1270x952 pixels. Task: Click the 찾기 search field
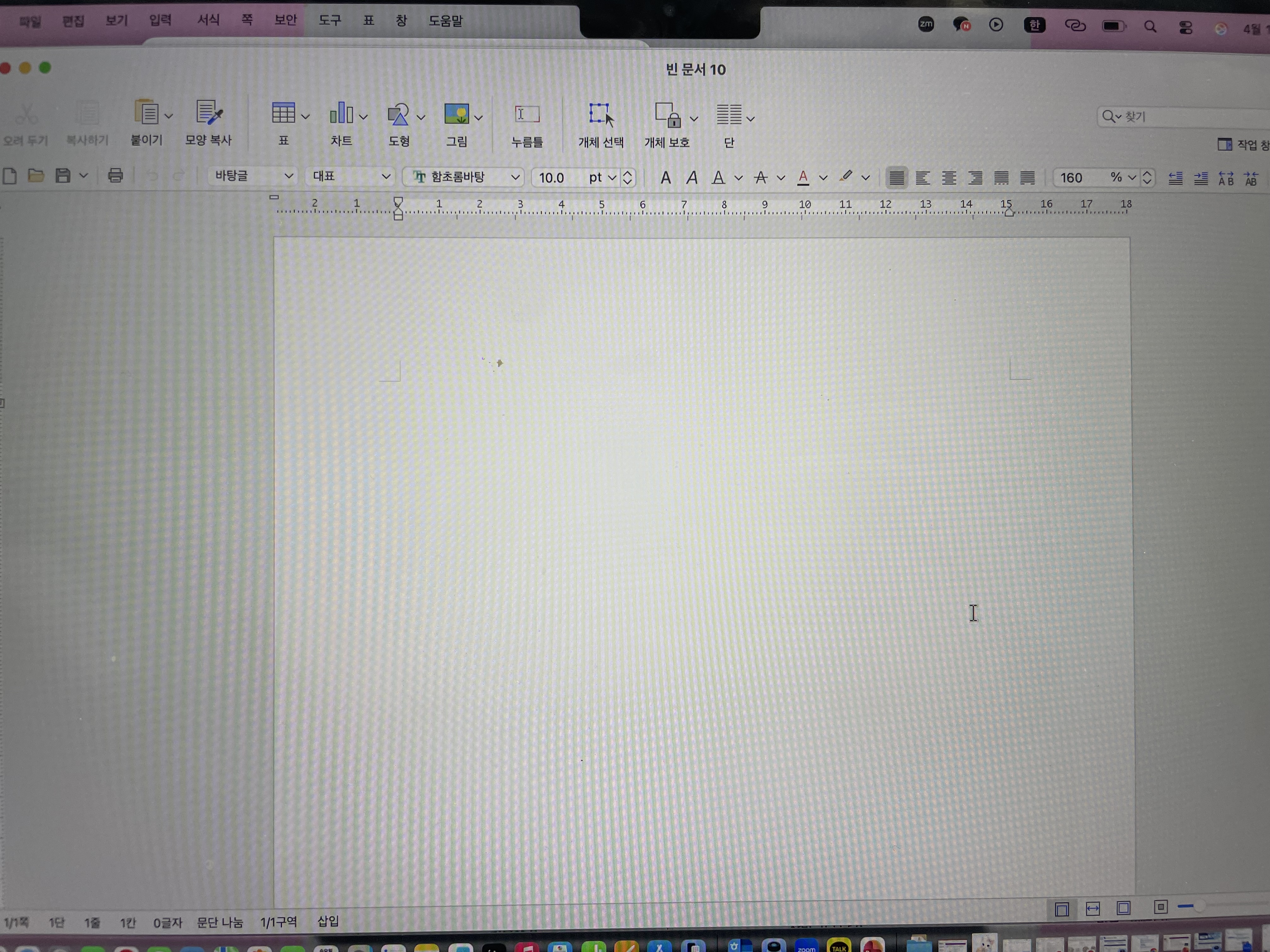[1183, 116]
